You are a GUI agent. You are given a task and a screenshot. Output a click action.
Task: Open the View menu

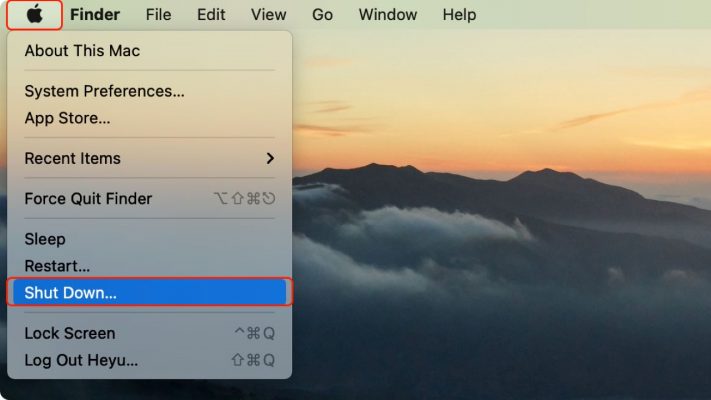pyautogui.click(x=268, y=15)
